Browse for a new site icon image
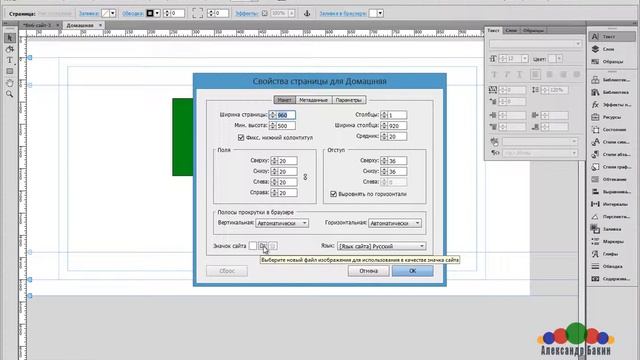This screenshot has width=640, height=360. coord(263,246)
